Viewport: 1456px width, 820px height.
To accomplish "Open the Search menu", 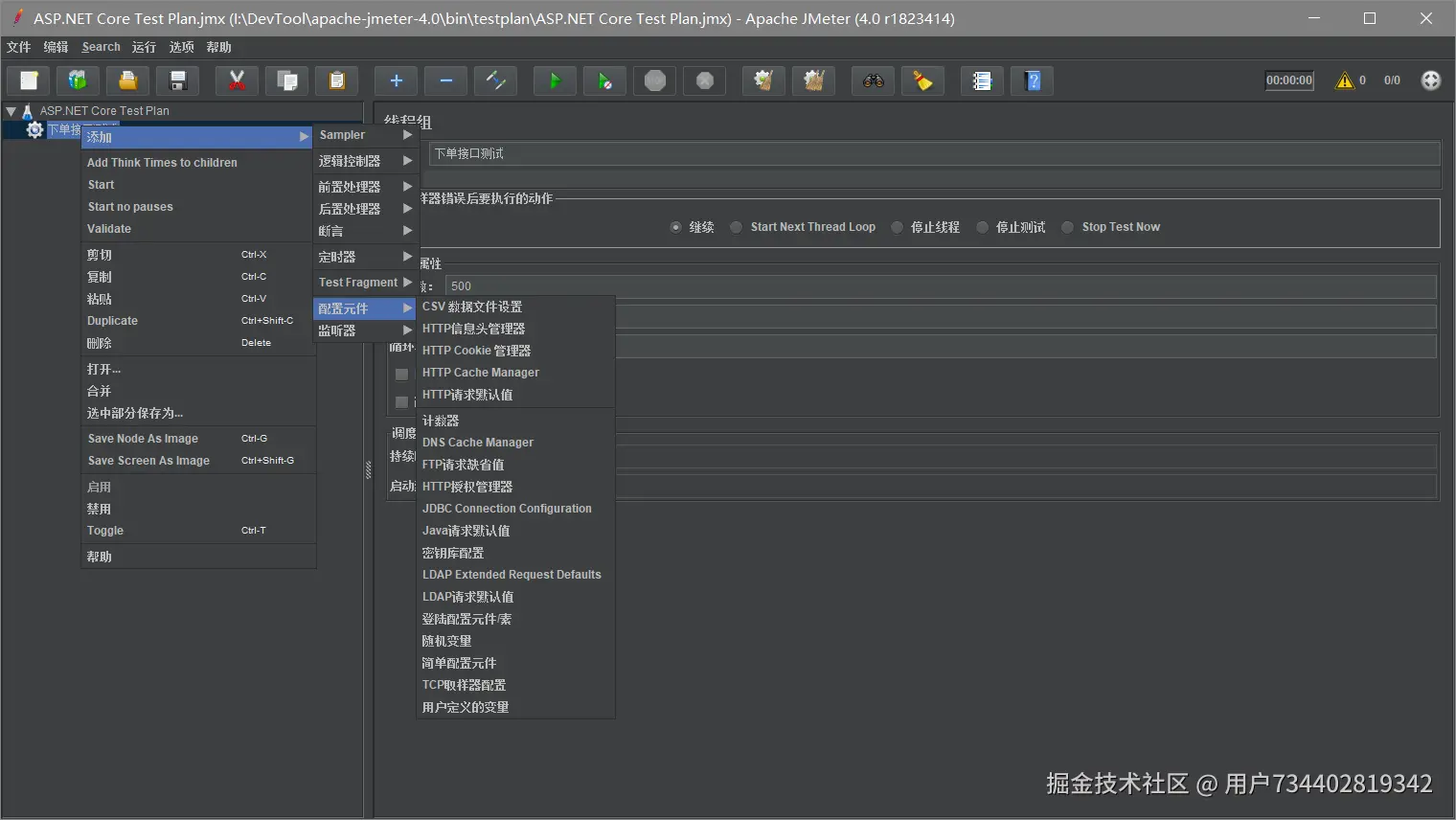I will point(101,47).
